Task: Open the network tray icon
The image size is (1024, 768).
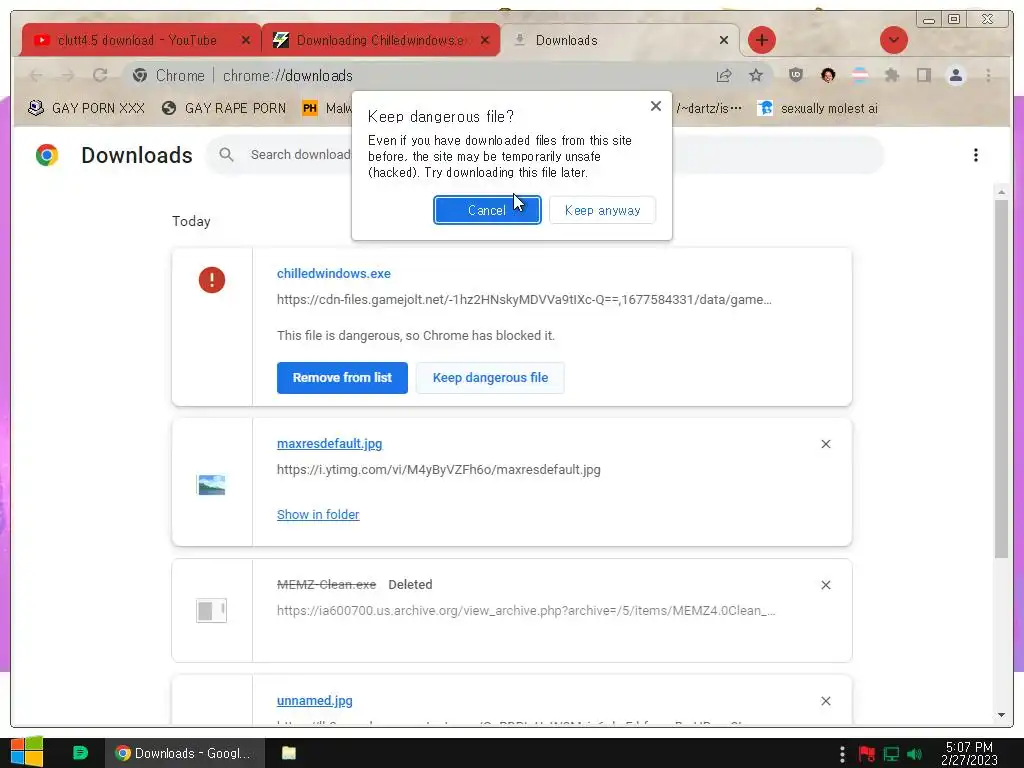Action: point(891,754)
